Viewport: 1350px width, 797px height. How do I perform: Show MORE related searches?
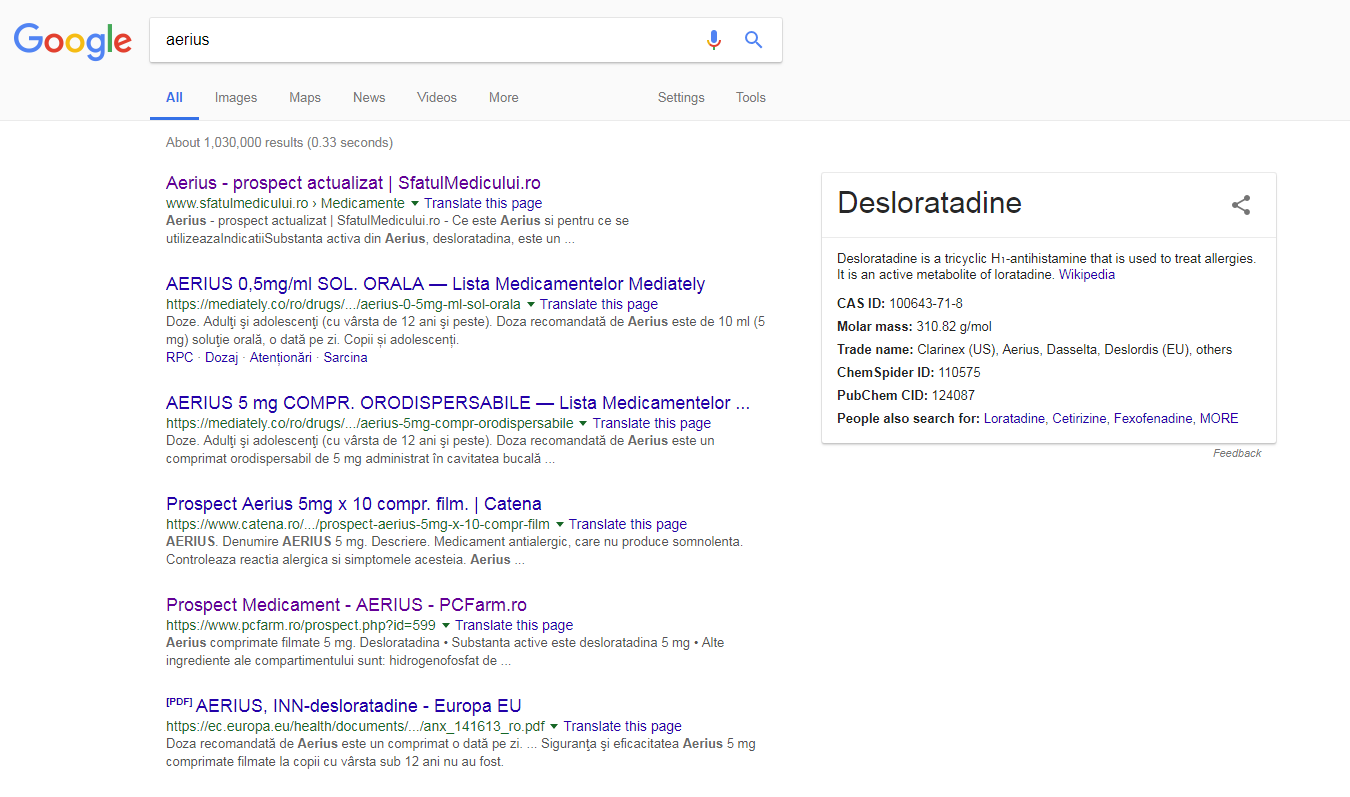[x=1219, y=419]
